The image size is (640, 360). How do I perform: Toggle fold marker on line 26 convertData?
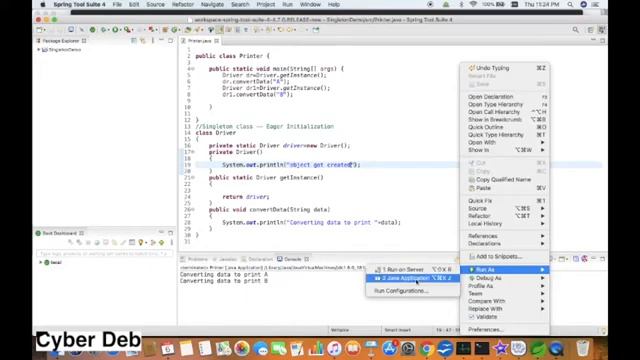[x=193, y=209]
